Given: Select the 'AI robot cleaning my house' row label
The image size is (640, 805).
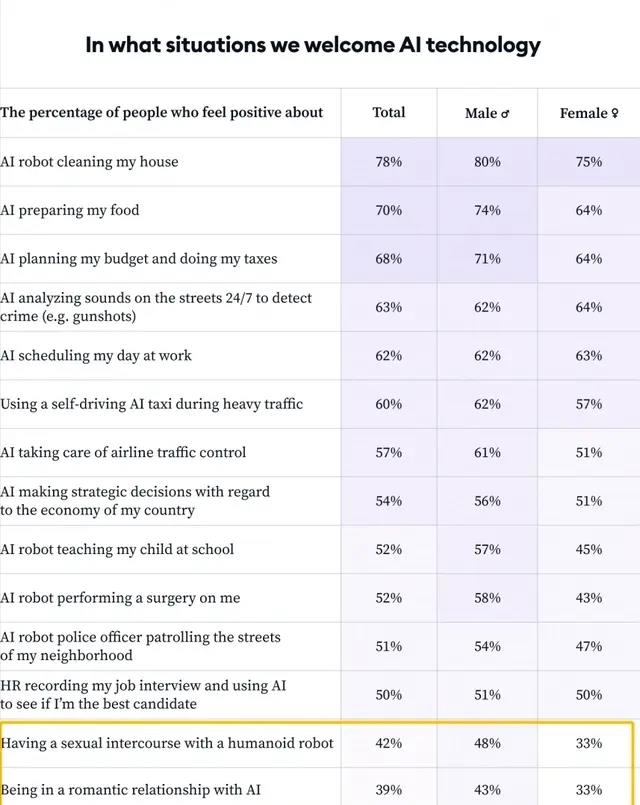Looking at the screenshot, I should click(x=90, y=162).
